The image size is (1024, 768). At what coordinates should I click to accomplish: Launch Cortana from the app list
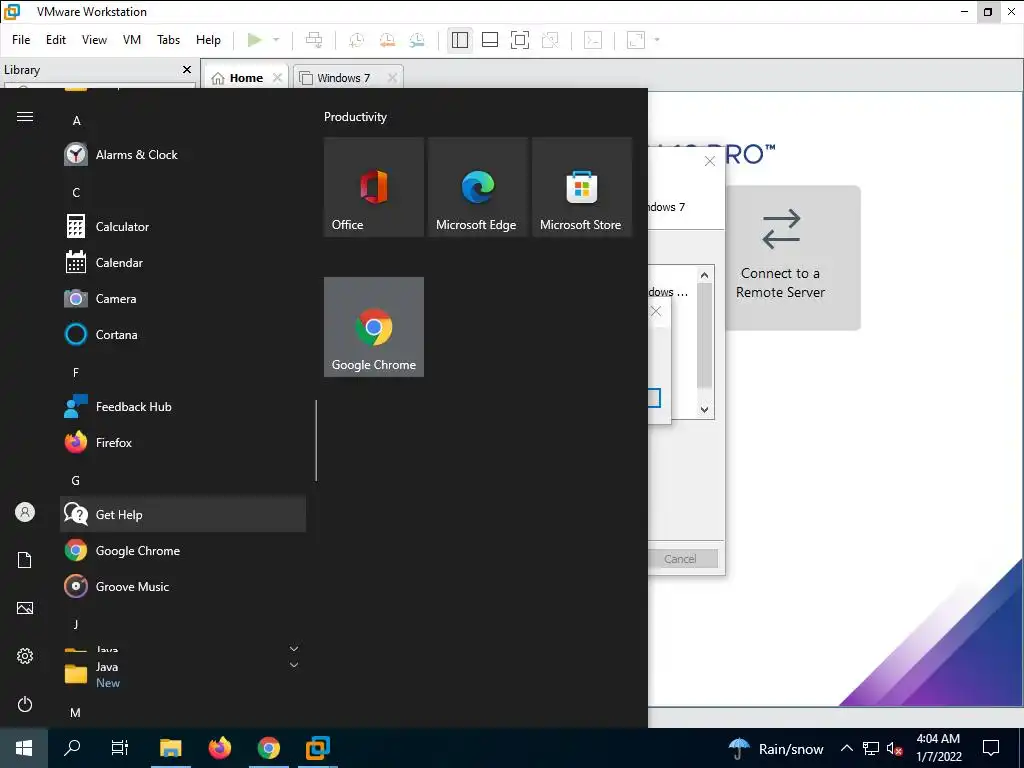[x=183, y=334]
